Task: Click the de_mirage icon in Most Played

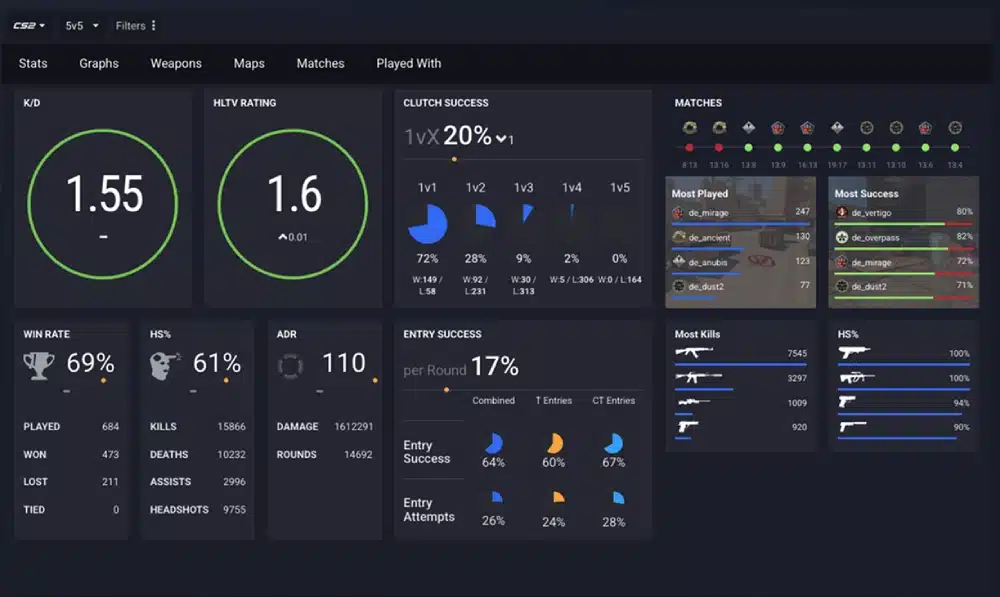Action: click(678, 212)
